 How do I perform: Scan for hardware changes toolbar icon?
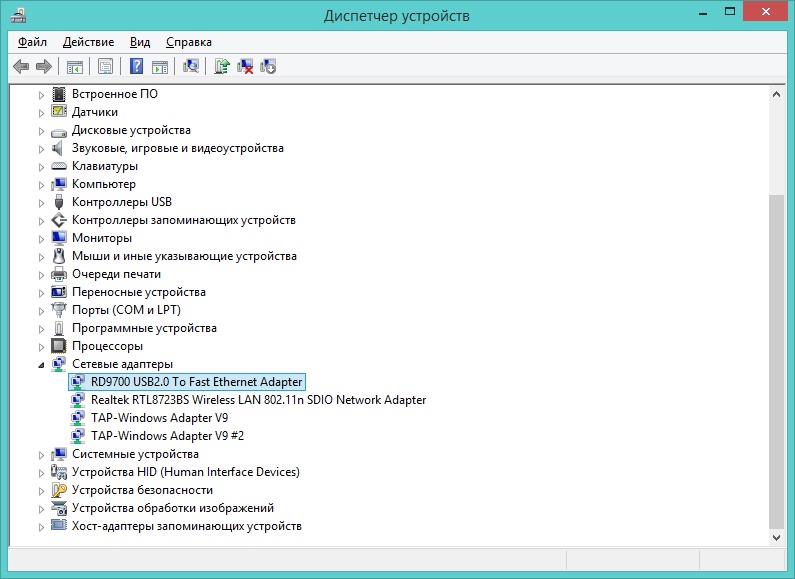191,66
